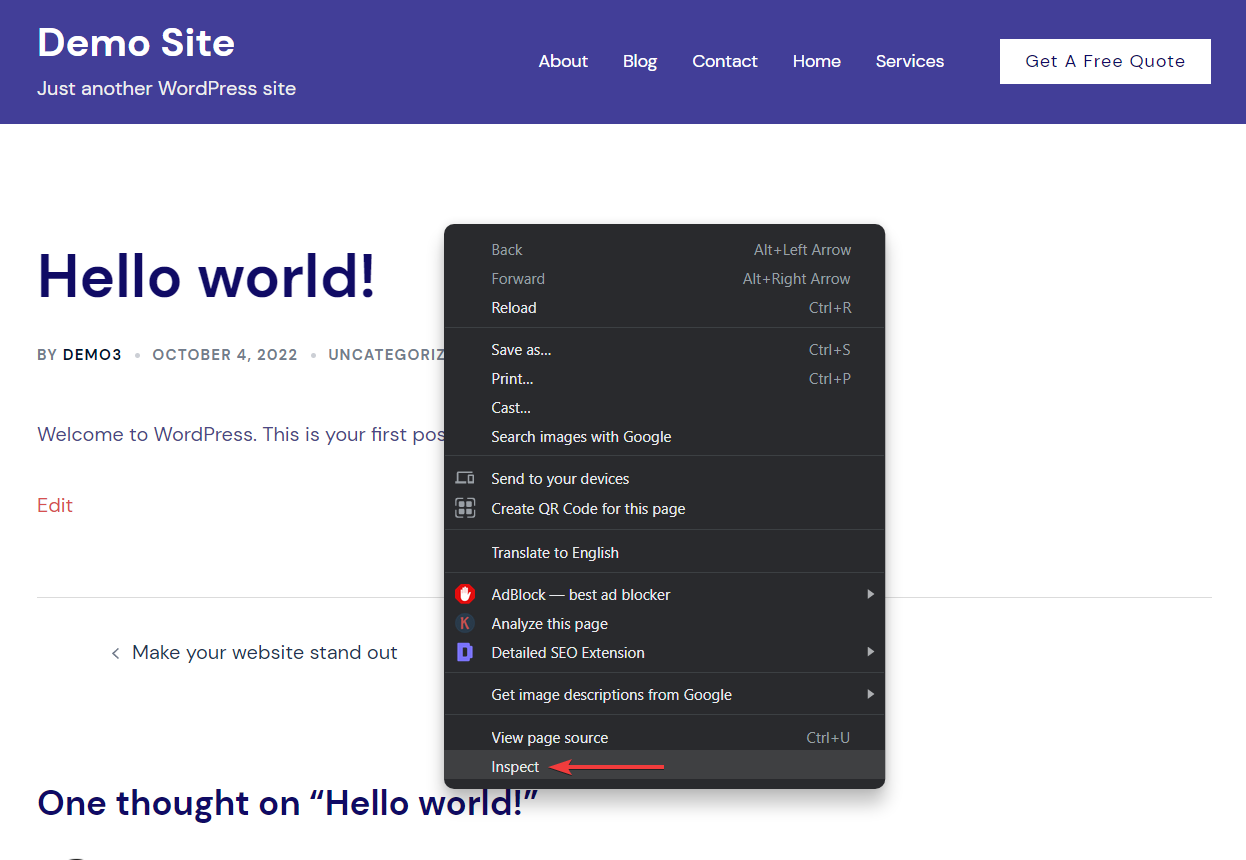Viewport: 1246px width, 860px height.
Task: Click the Analyze this page K icon
Action: 464,623
